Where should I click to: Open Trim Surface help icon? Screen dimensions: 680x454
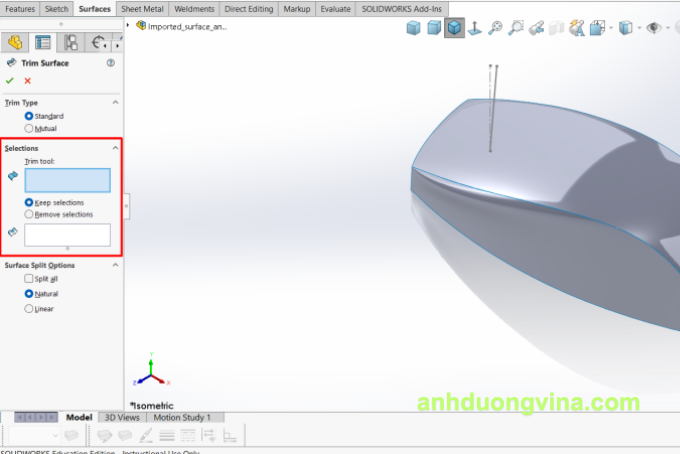[x=111, y=63]
